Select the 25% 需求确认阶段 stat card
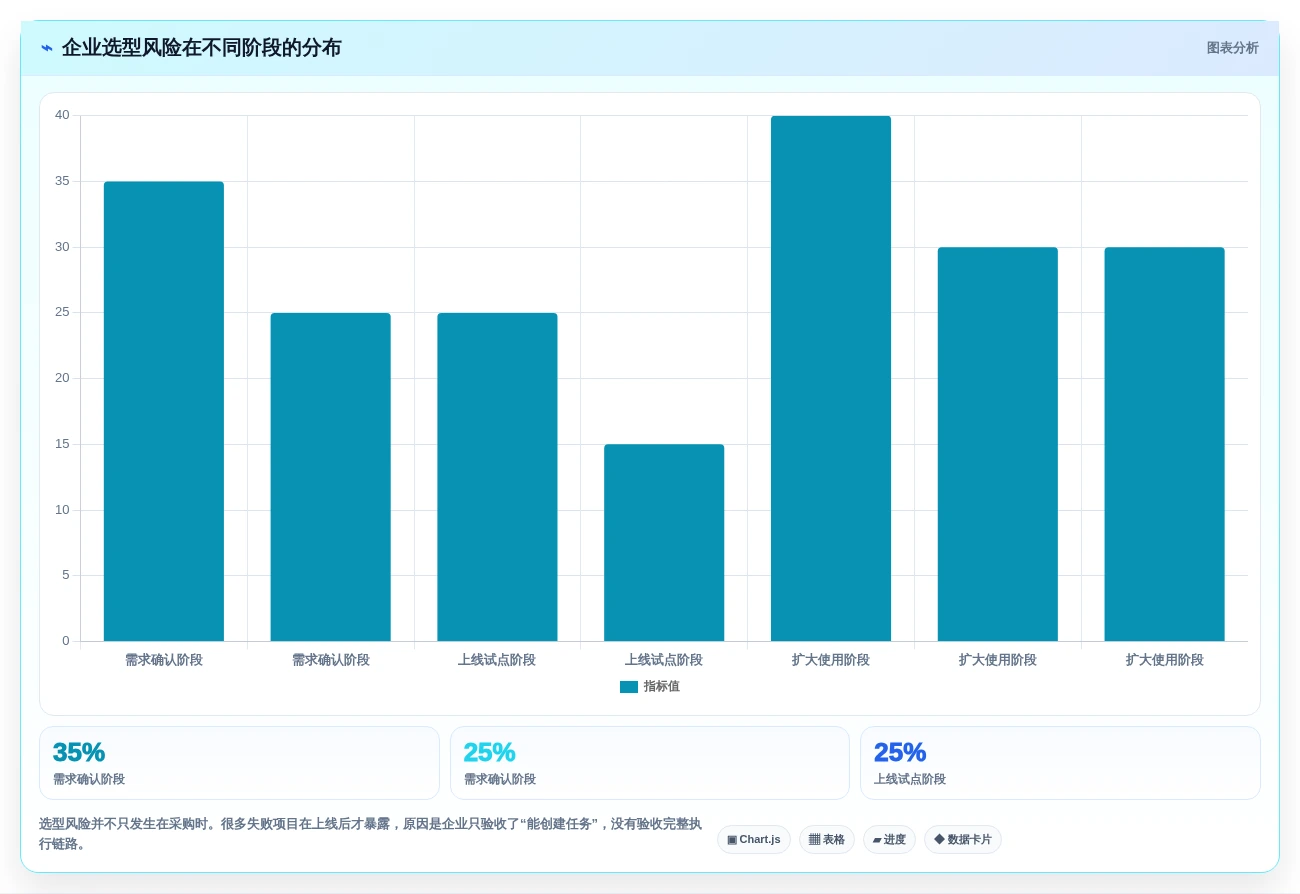Screen dimensions: 1300x894 click(x=650, y=763)
